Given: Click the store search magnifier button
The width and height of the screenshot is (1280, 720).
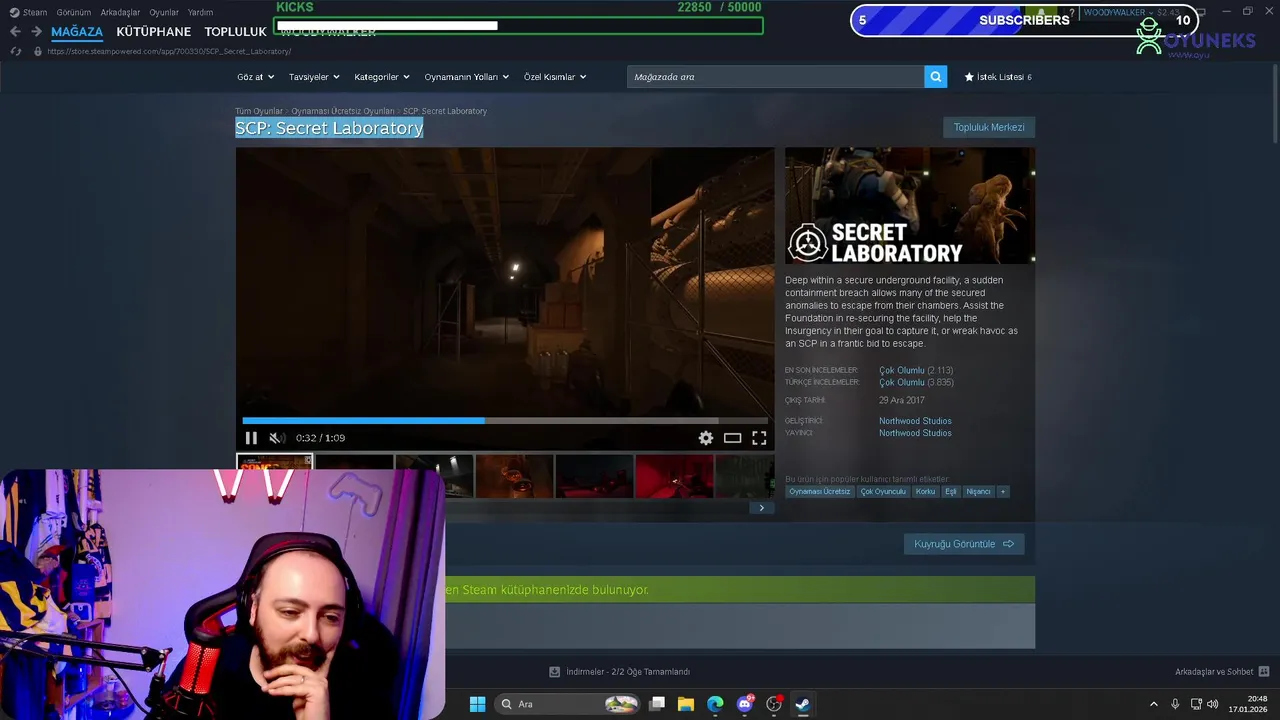Looking at the screenshot, I should click(935, 77).
